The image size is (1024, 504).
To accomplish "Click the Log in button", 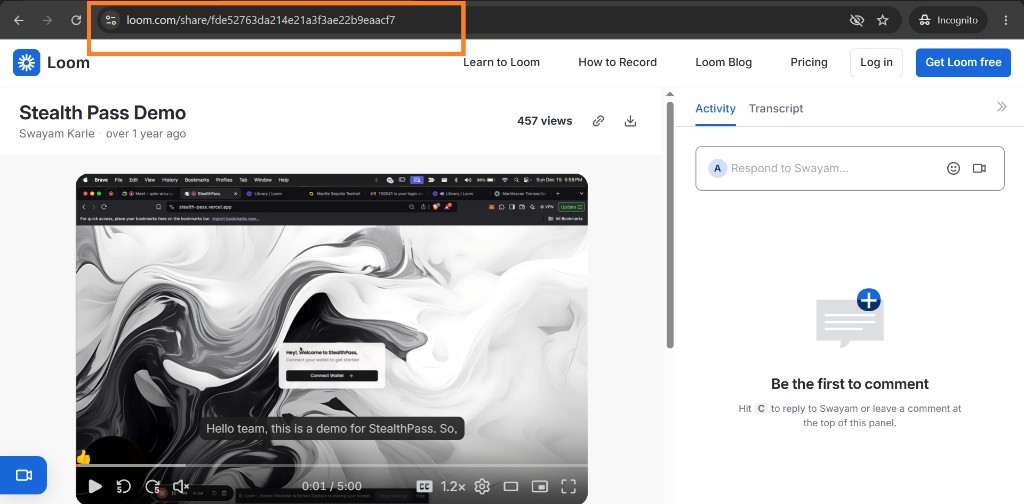I will coord(876,63).
